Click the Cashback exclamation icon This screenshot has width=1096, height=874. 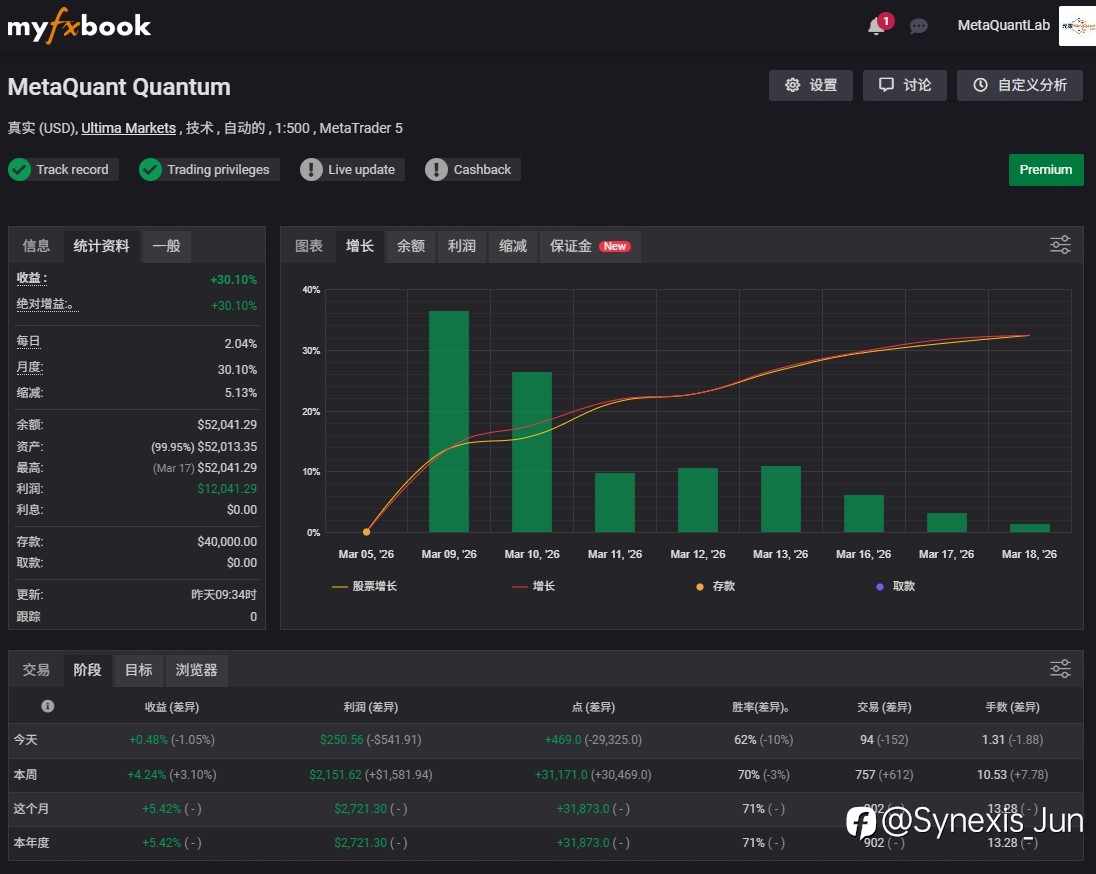tap(436, 170)
